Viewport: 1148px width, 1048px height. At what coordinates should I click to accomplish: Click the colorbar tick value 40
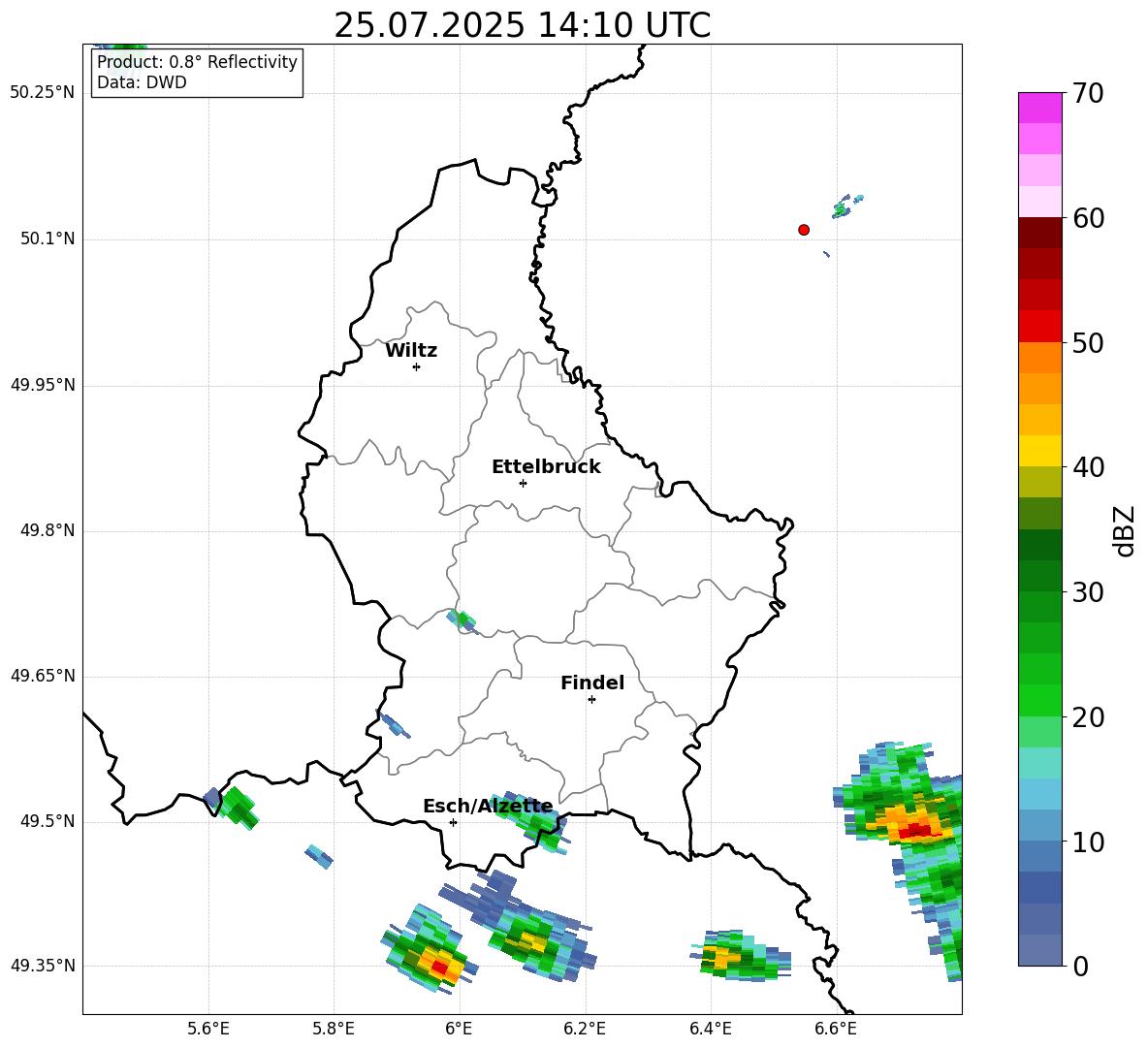(1088, 467)
